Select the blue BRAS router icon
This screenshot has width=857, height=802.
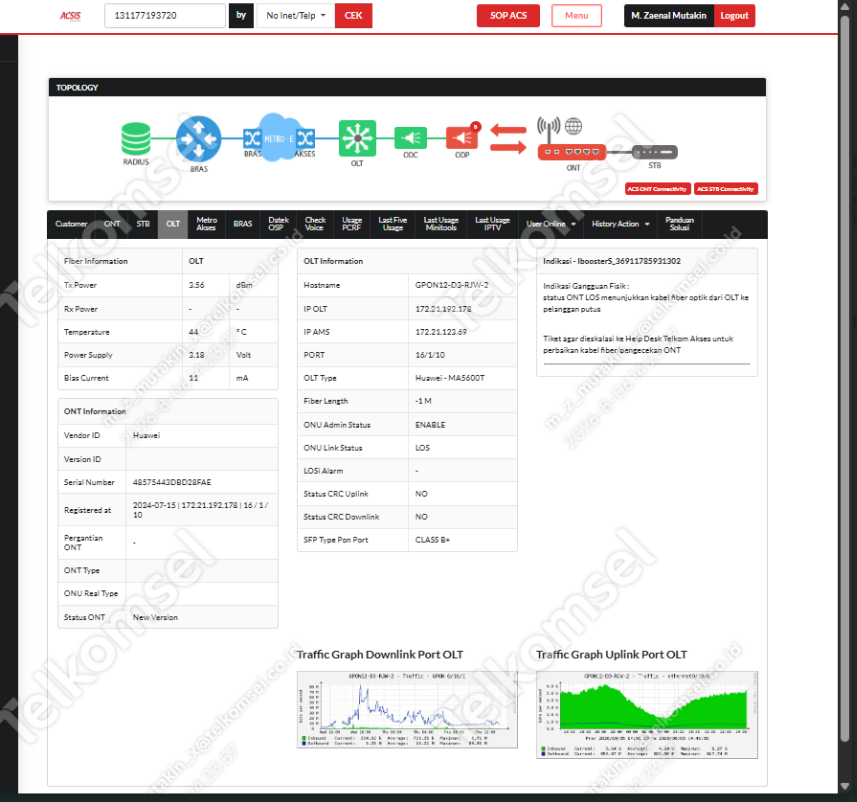click(198, 139)
